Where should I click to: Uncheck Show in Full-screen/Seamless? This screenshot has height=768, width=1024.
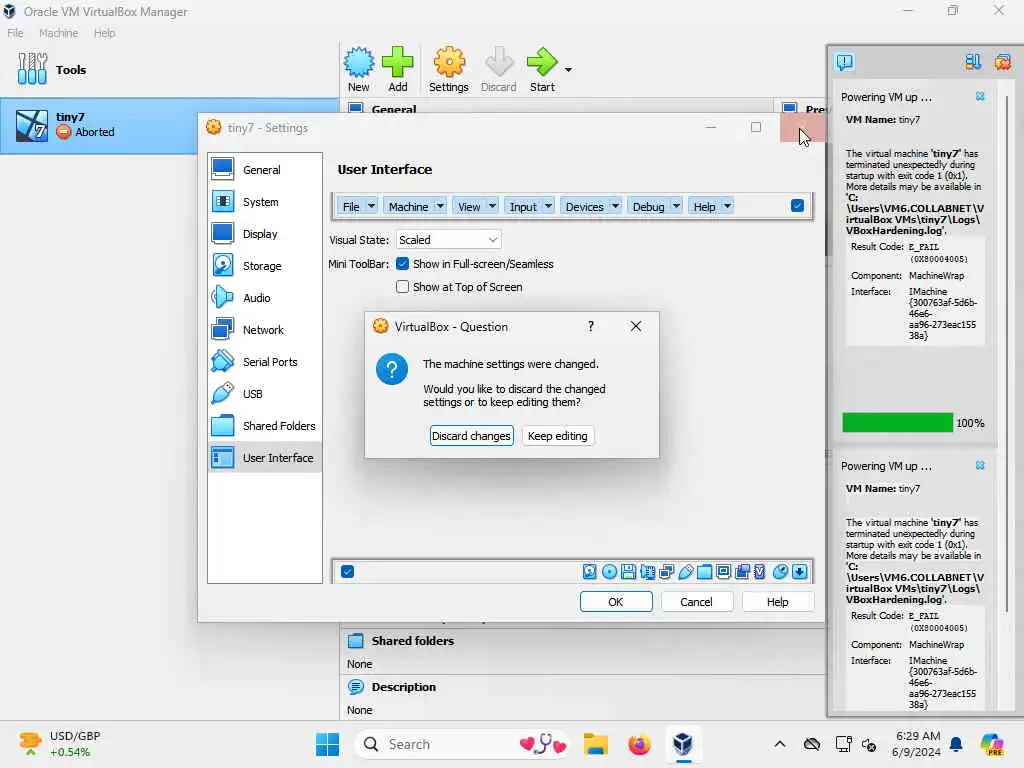402,264
